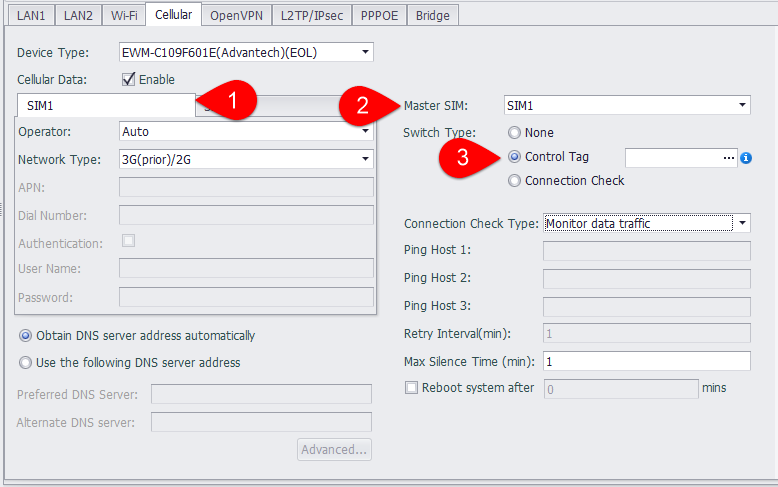
Task: Open the L2TP/IPsec tab
Action: pos(312,15)
